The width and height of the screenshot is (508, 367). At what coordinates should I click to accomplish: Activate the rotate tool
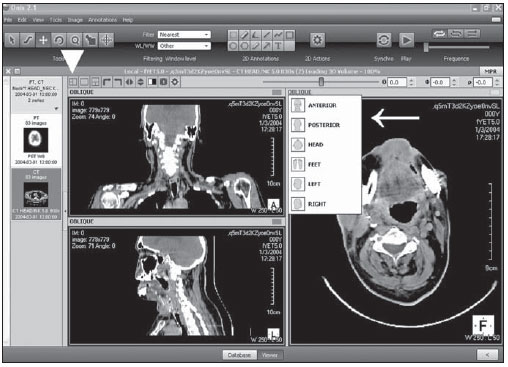pyautogui.click(x=59, y=40)
